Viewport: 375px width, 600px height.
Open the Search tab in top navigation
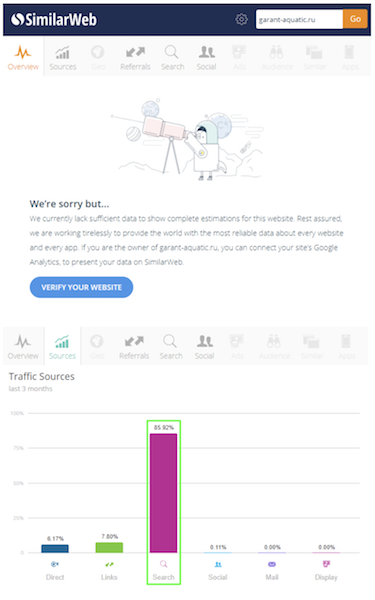(x=172, y=58)
